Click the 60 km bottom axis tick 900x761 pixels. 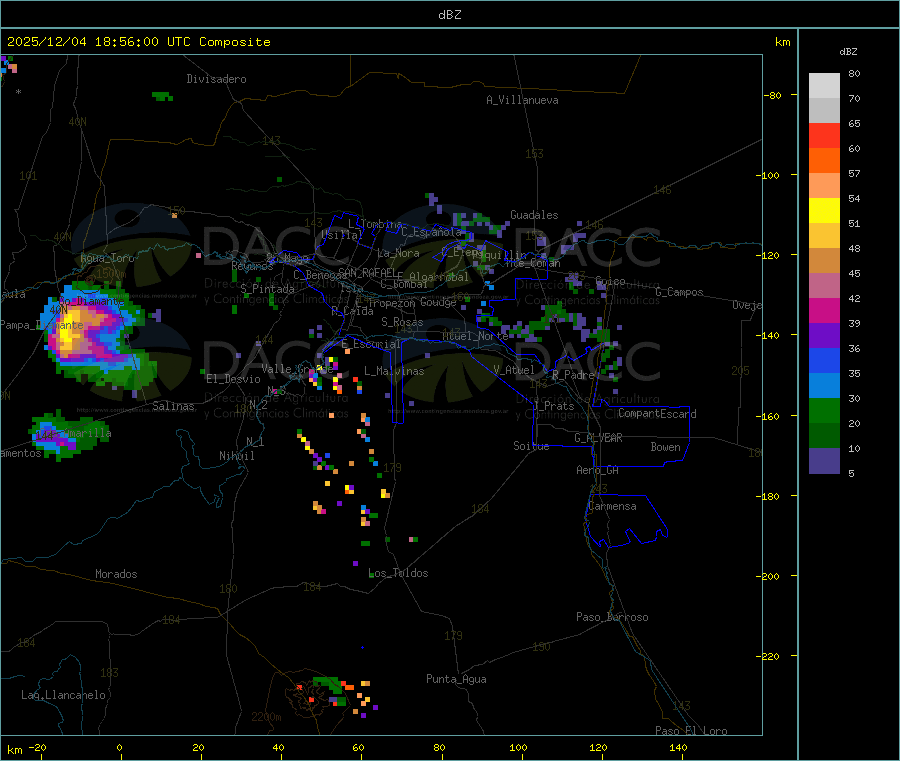pos(358,748)
